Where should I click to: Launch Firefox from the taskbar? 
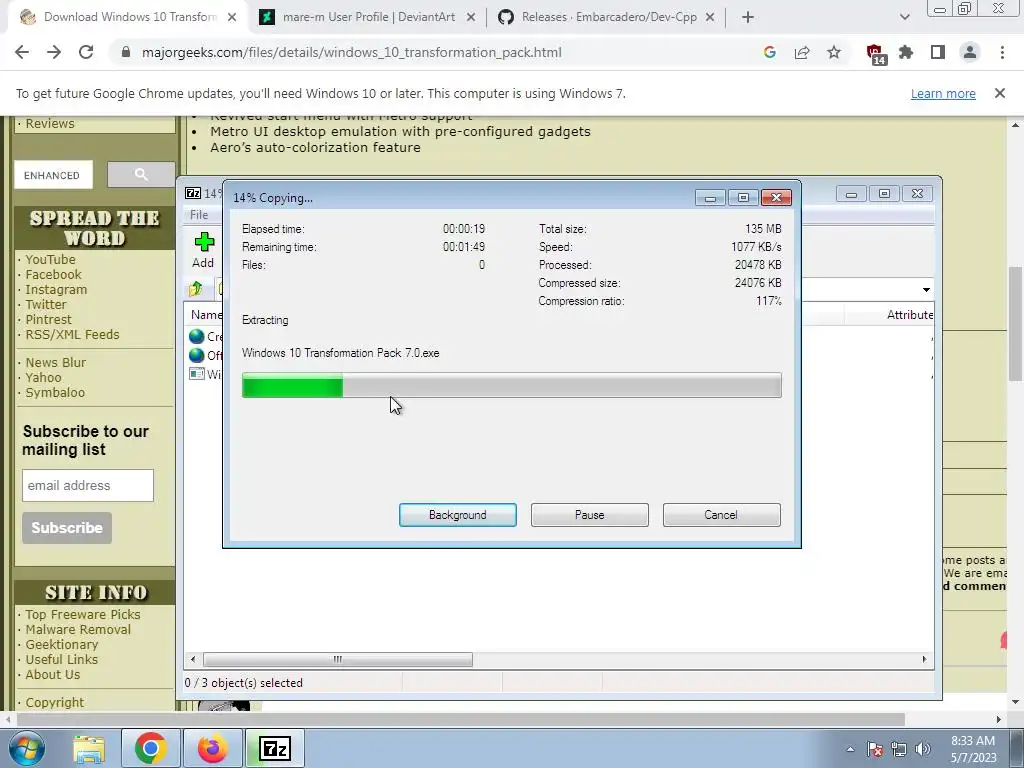point(212,748)
